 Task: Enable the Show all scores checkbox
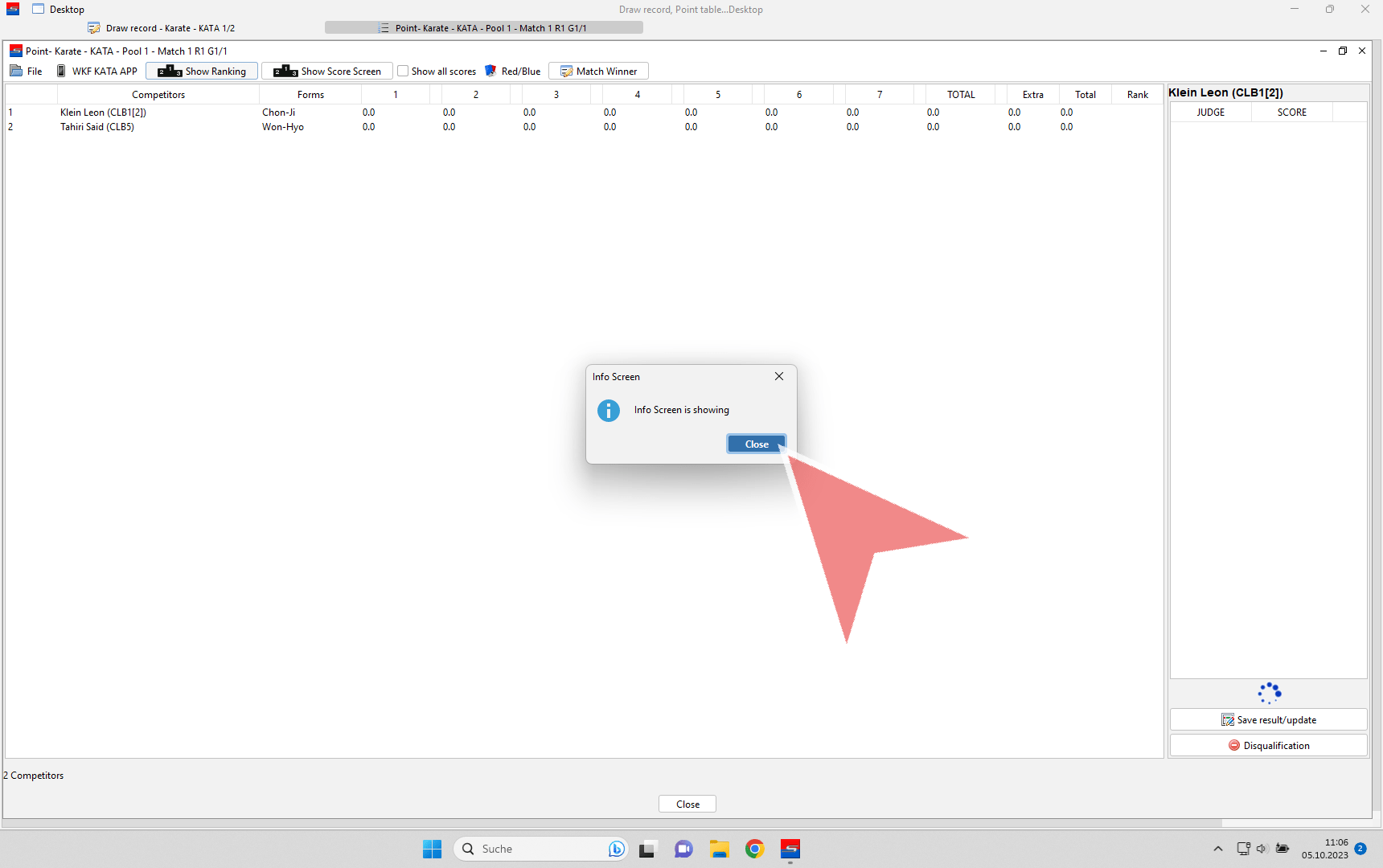[404, 72]
